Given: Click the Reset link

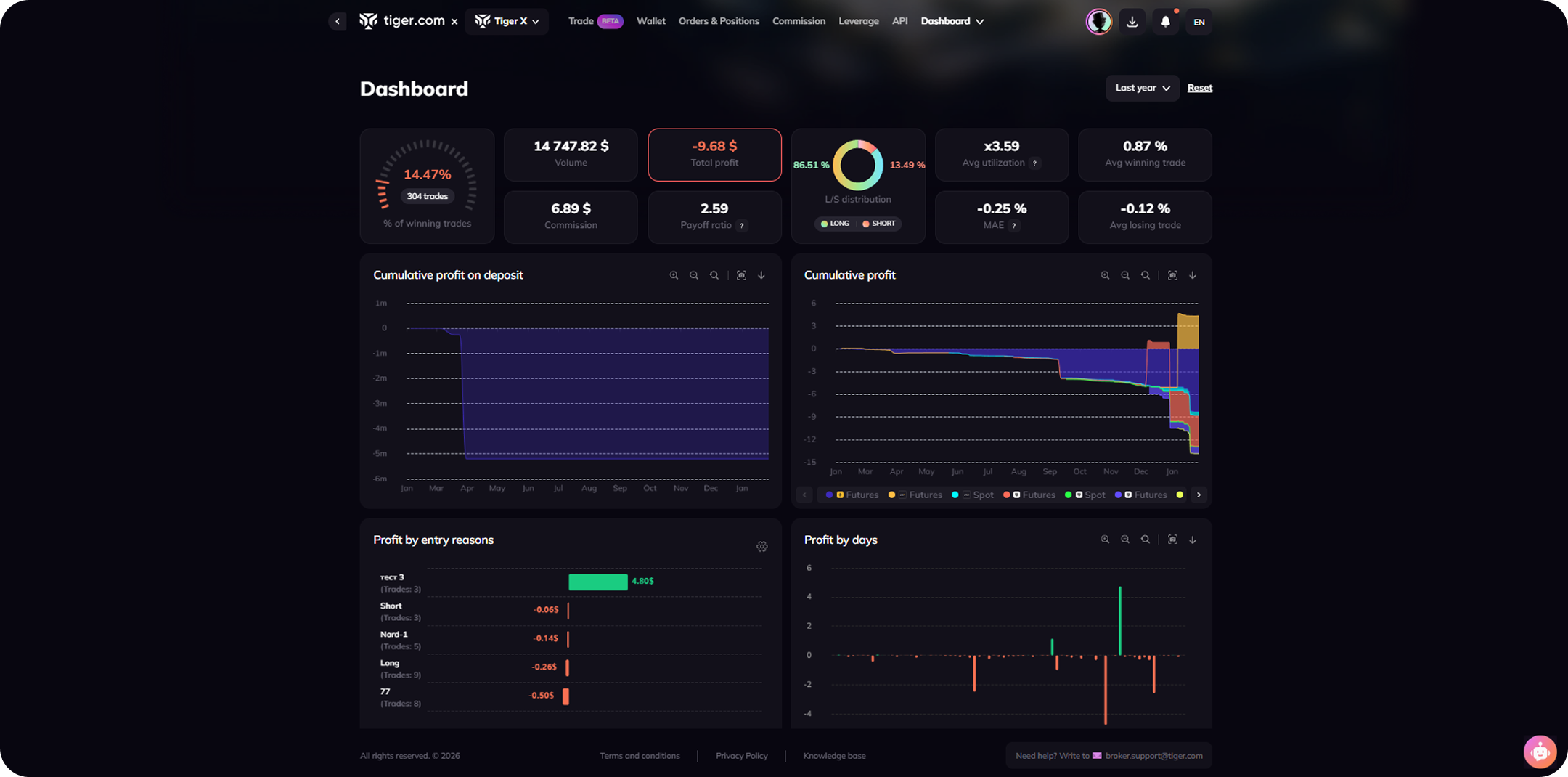Looking at the screenshot, I should pyautogui.click(x=1199, y=88).
